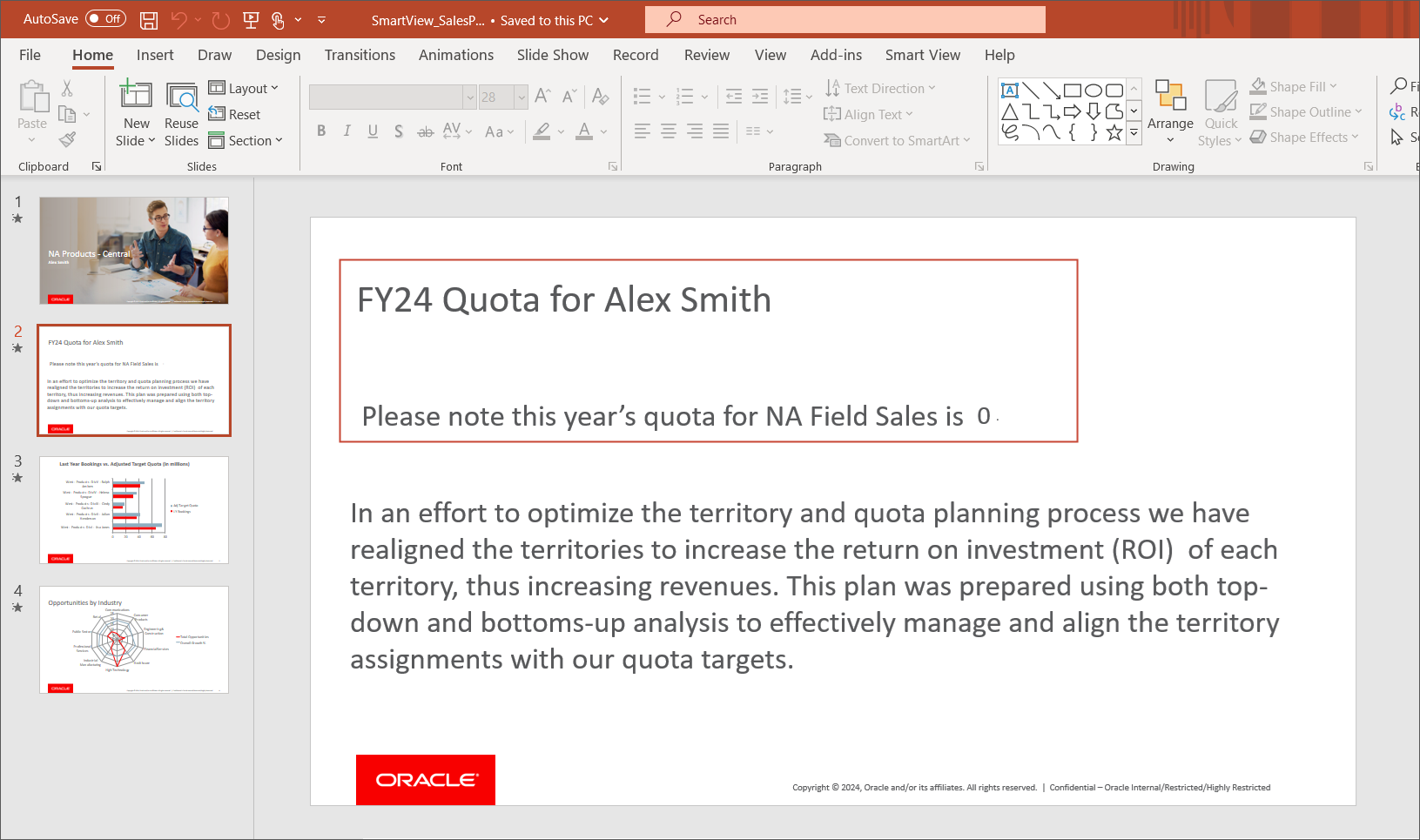Select the rectangle shape in gallery
This screenshot has width=1420, height=840.
pyautogui.click(x=1073, y=91)
